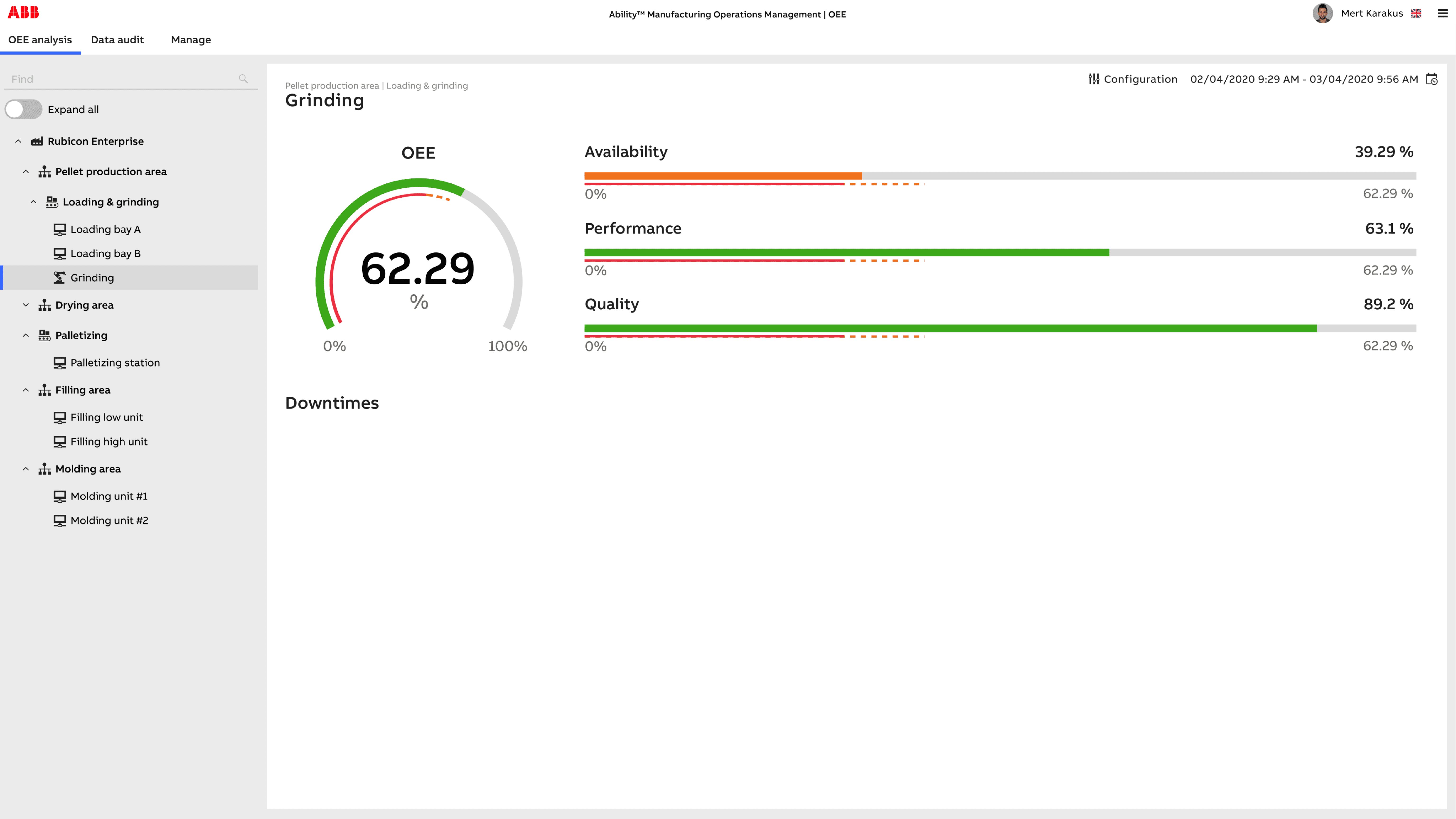The image size is (1456, 819).
Task: Click Rubicon Enterprise factory icon
Action: click(x=37, y=141)
